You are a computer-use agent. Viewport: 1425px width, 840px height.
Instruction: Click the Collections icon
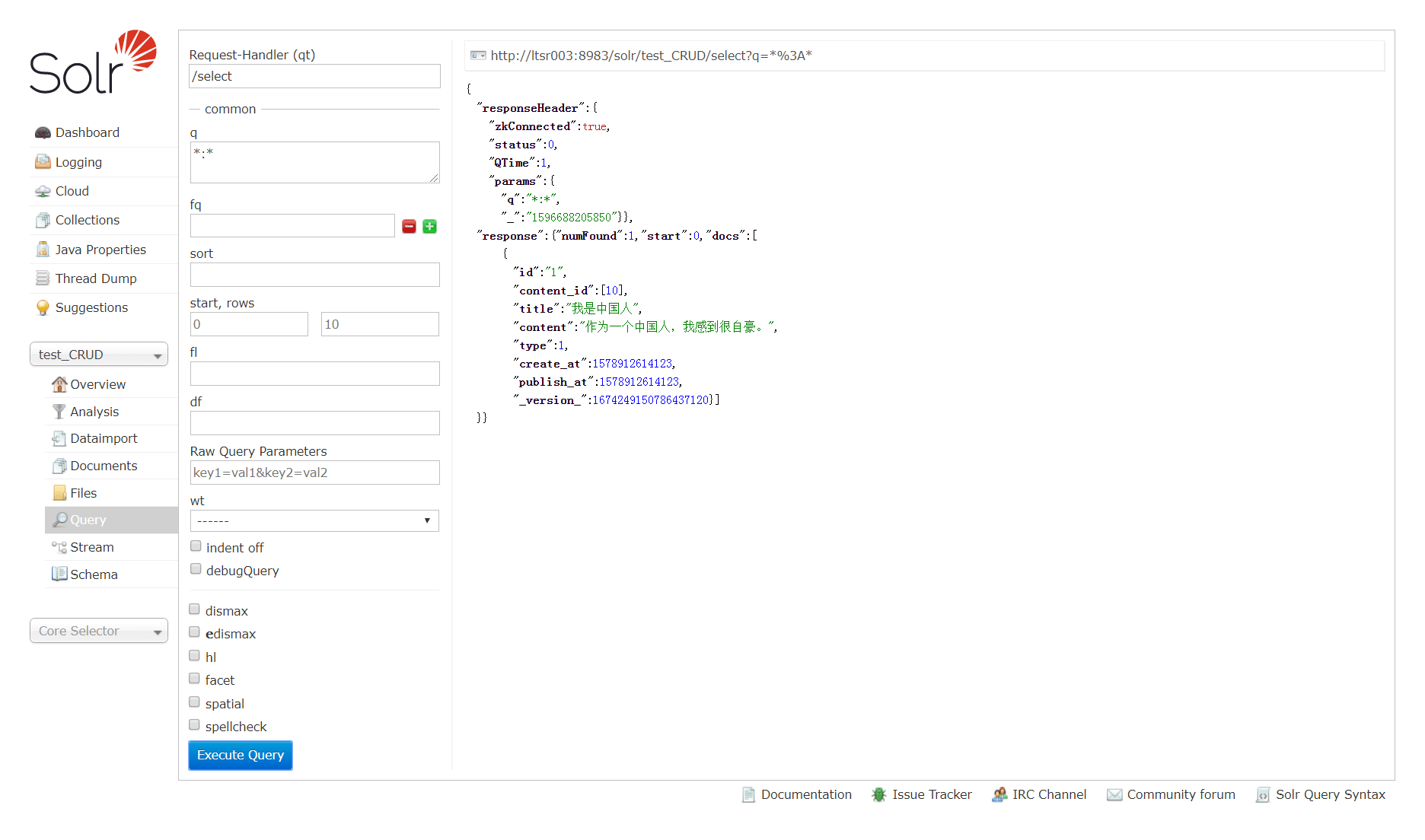[x=43, y=221]
